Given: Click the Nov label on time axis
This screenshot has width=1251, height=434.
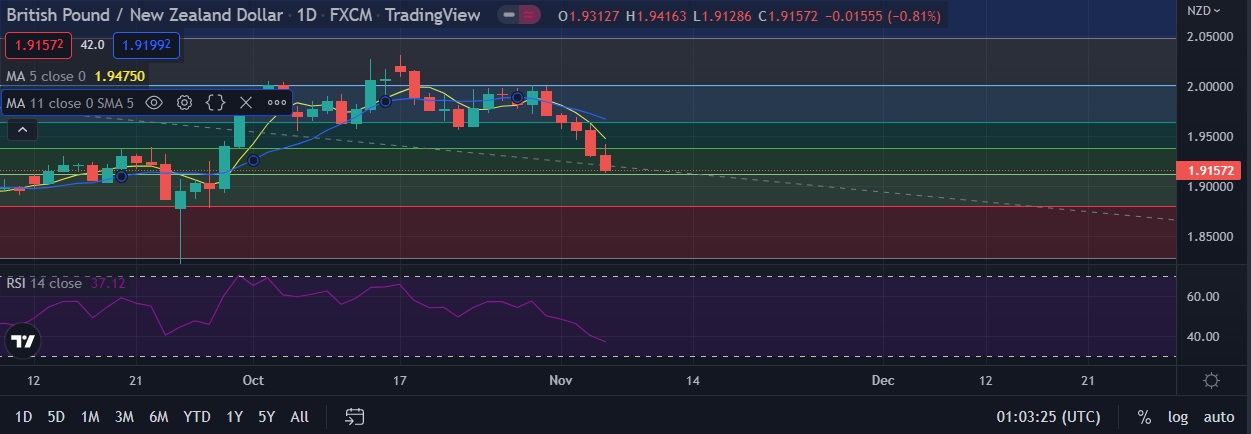Looking at the screenshot, I should [561, 381].
